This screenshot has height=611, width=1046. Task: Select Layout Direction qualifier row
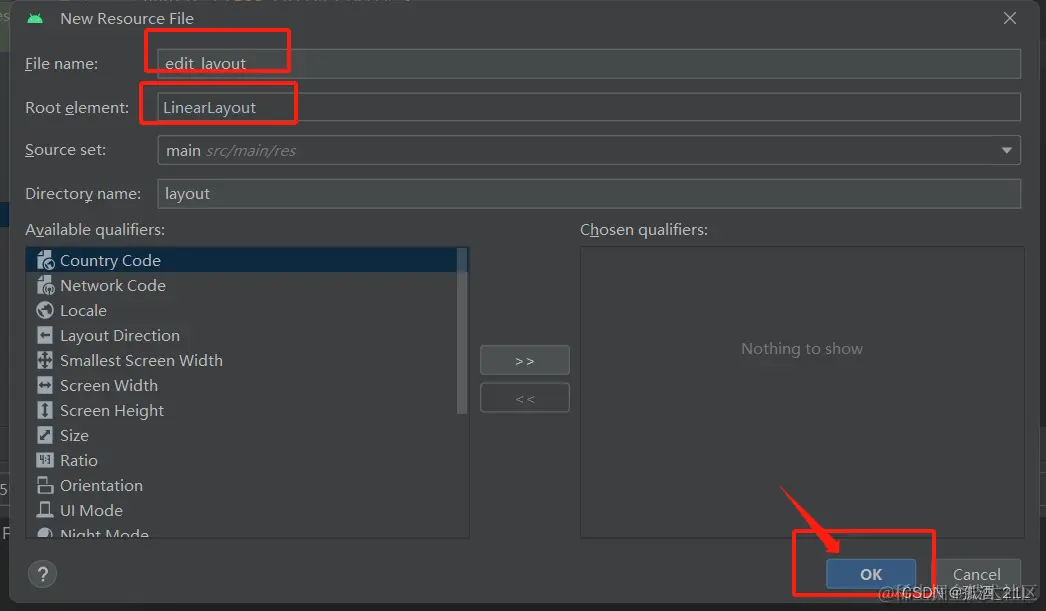pos(241,336)
